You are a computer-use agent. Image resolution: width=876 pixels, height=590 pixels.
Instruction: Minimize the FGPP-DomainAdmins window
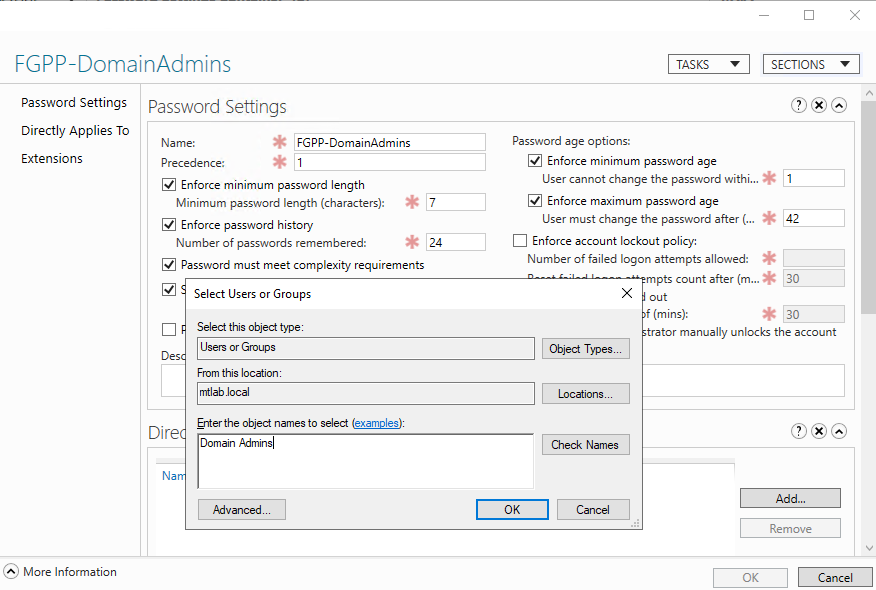click(764, 16)
